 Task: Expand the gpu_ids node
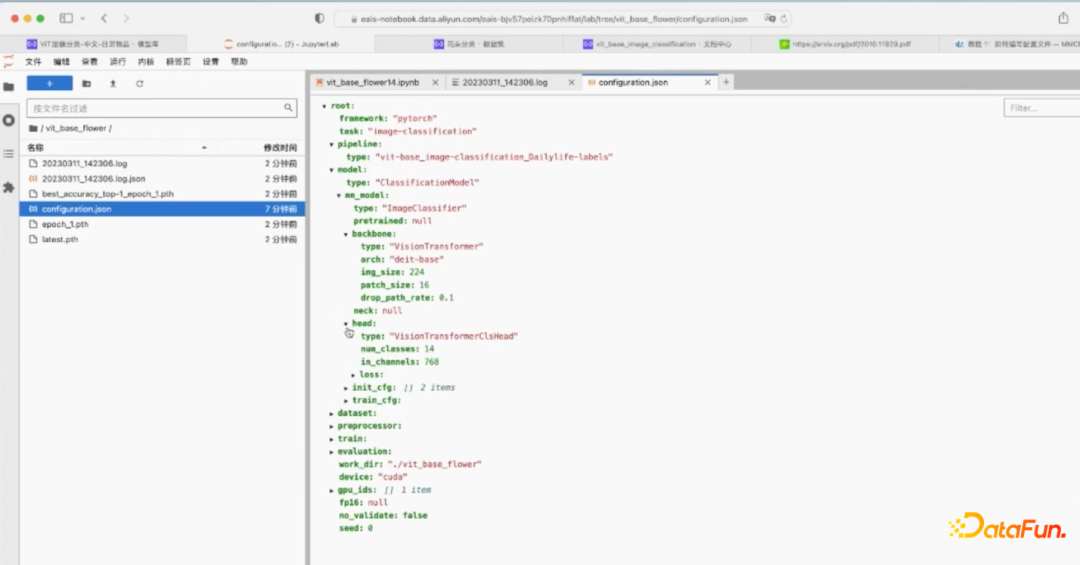tap(331, 490)
